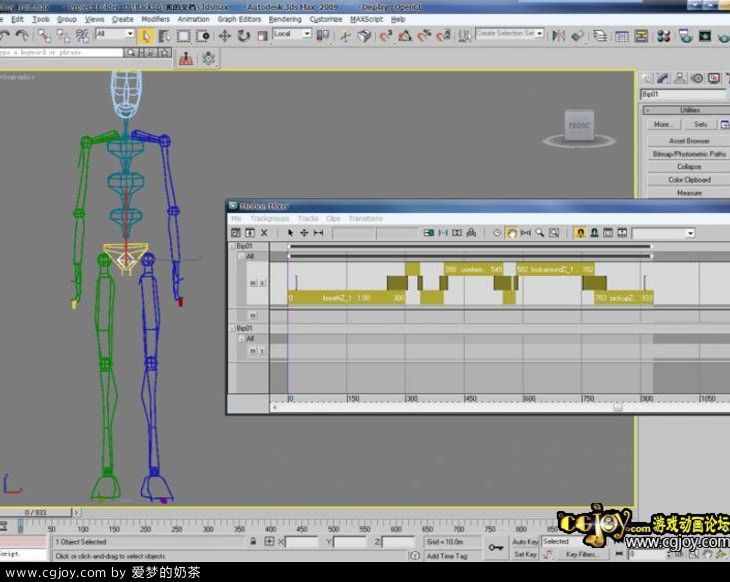This screenshot has width=730, height=582.
Task: Open the Modifiers menu
Action: 155,19
